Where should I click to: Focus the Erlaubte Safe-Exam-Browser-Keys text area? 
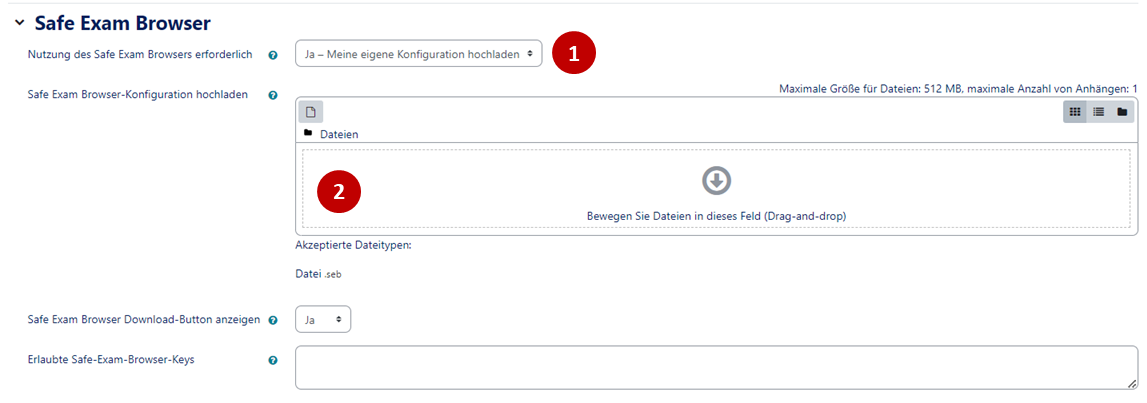[x=715, y=367]
